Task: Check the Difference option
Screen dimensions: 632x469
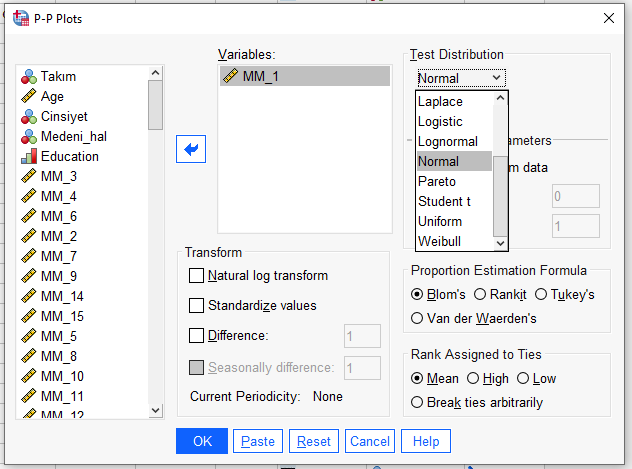Action: (x=196, y=336)
